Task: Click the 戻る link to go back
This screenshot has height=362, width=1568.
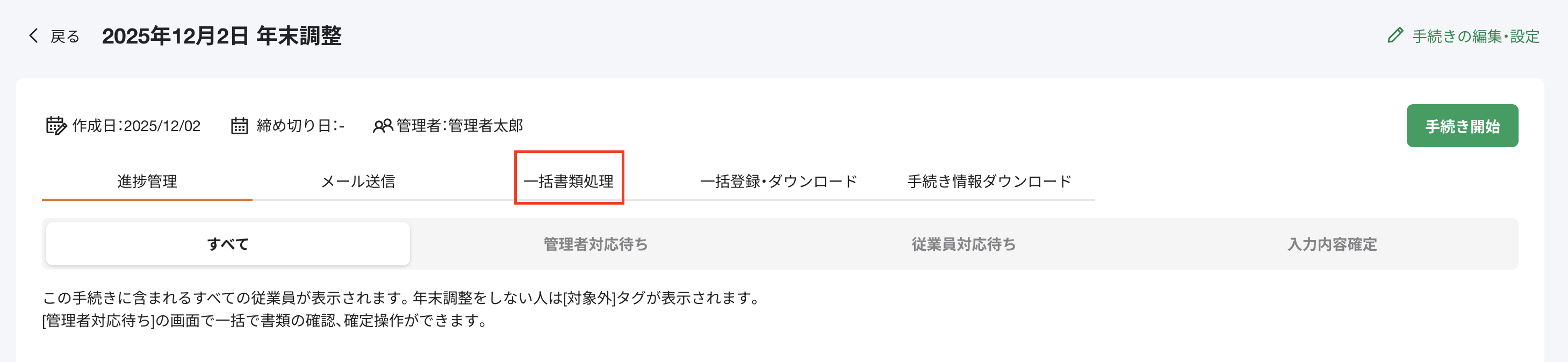Action: [x=64, y=36]
